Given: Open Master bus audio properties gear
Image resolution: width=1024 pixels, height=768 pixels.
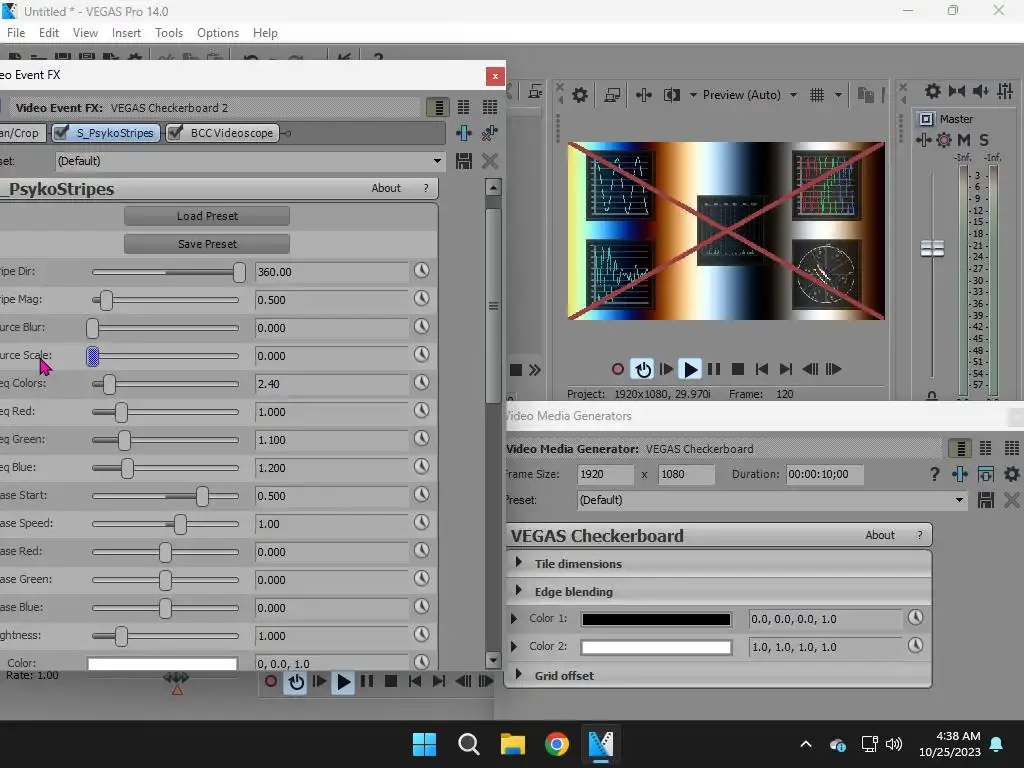Looking at the screenshot, I should tap(933, 91).
